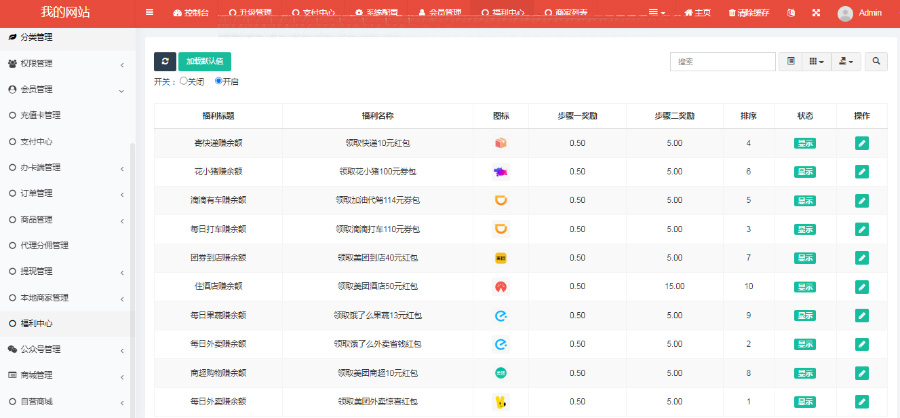900x418 pixels.
Task: Click the table view toggle icon
Action: pyautogui.click(x=791, y=61)
